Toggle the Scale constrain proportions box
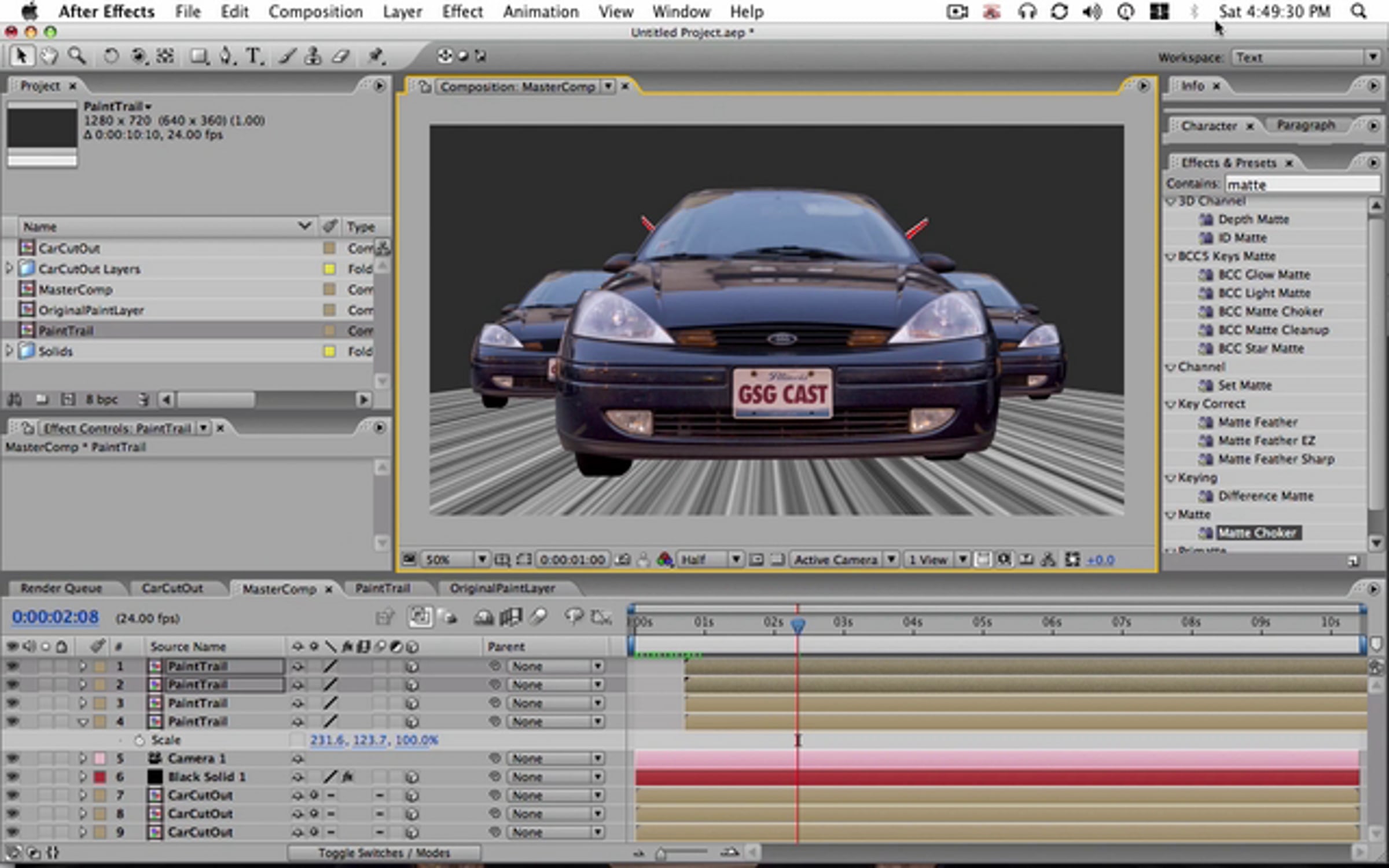 click(297, 740)
